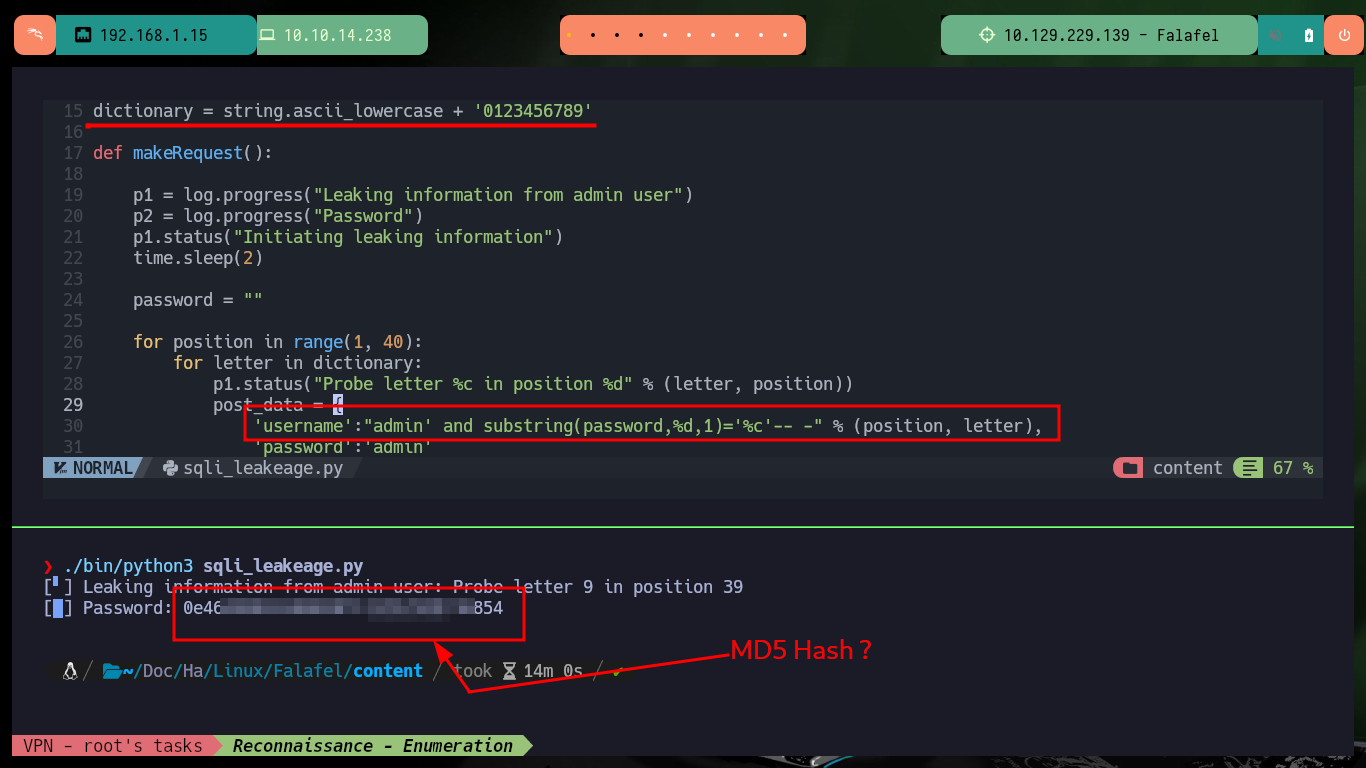Switch to the second workspace dot
The image size is (1366, 768).
(593, 35)
